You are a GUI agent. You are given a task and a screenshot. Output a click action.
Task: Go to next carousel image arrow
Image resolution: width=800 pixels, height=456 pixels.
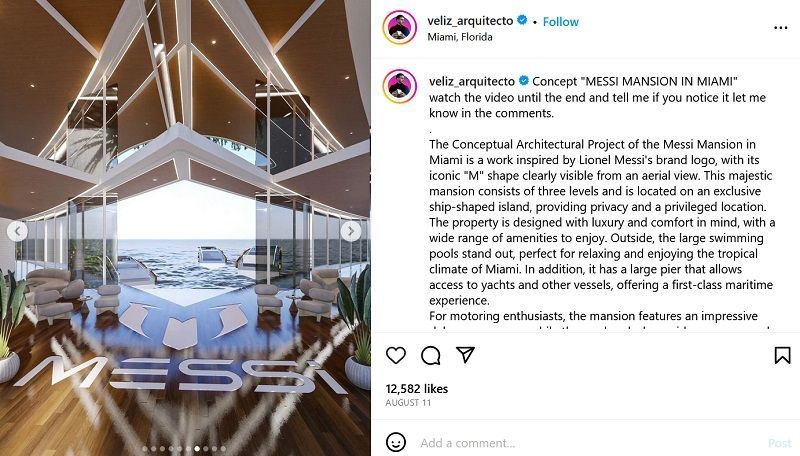(351, 231)
